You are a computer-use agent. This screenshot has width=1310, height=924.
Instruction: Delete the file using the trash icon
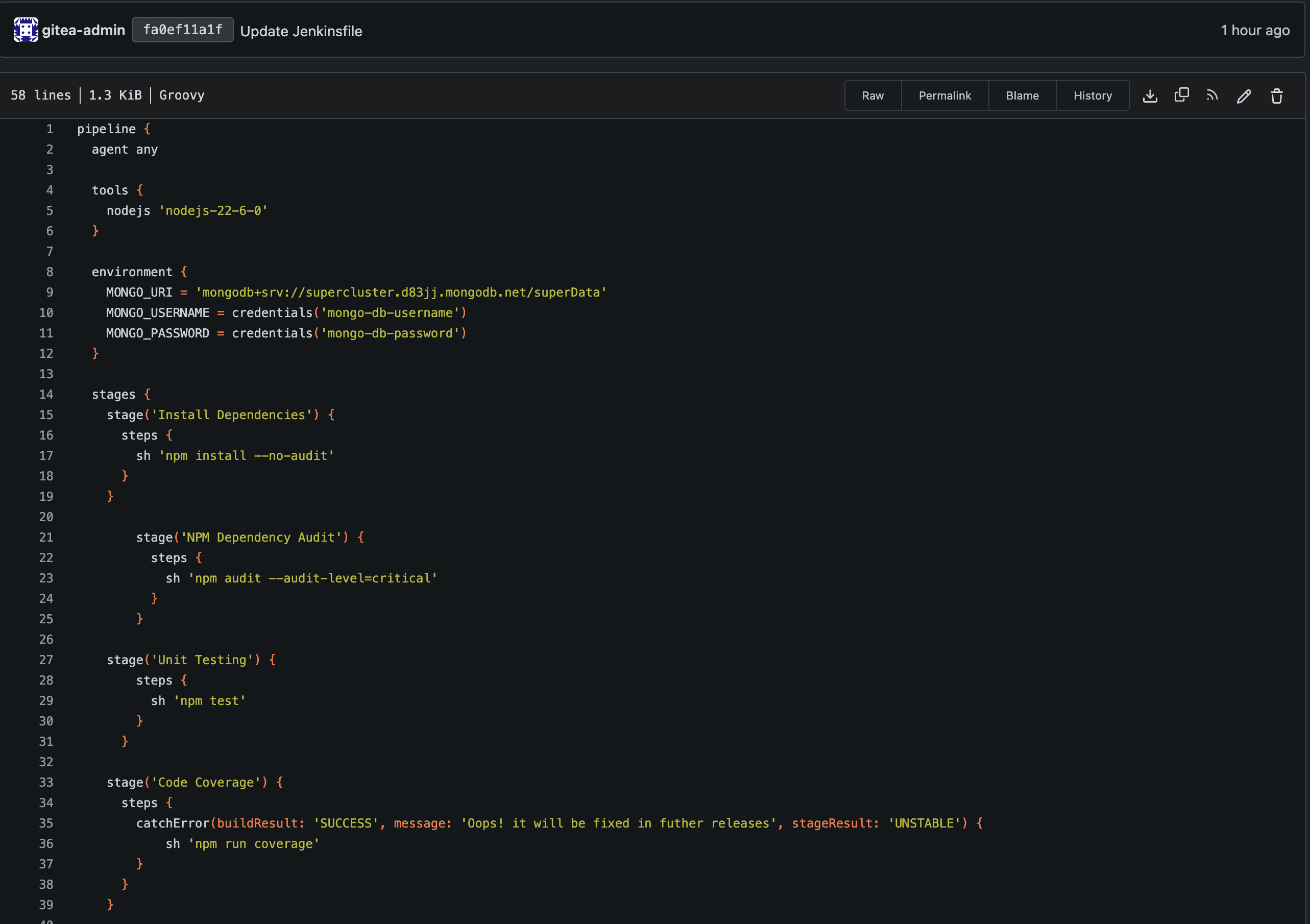point(1276,96)
